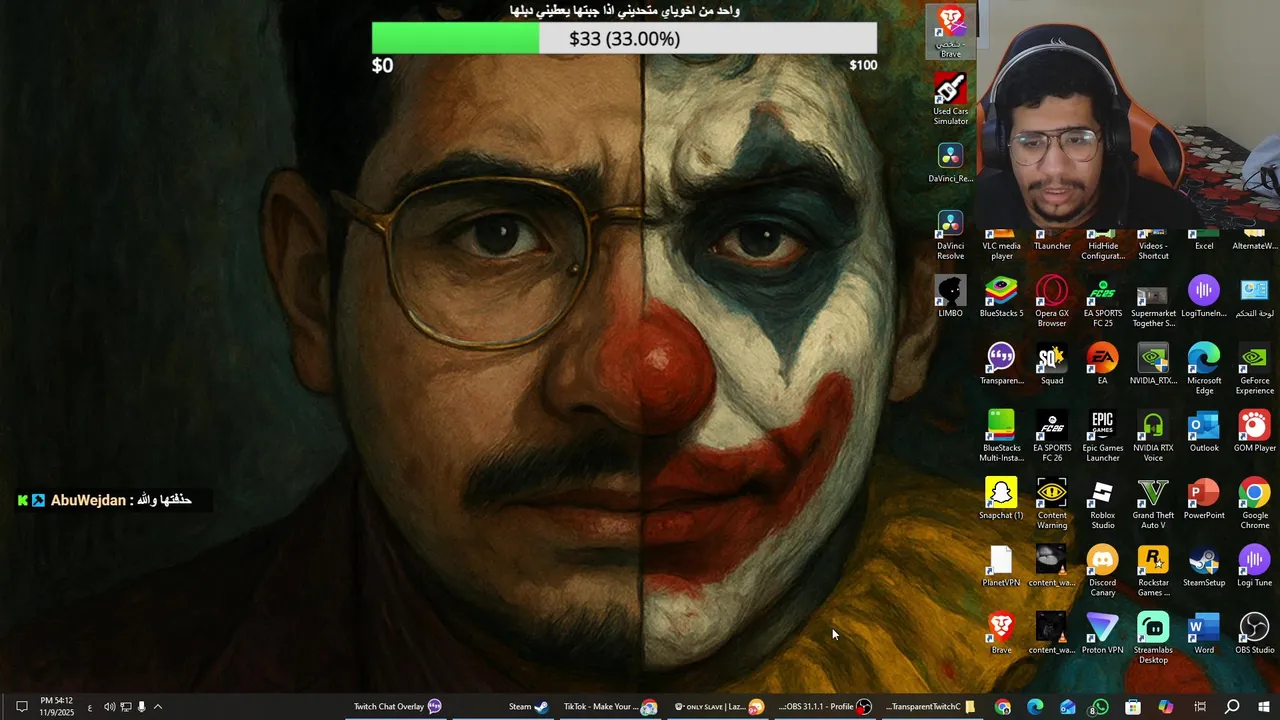Select the LIMBO game icon

point(950,298)
